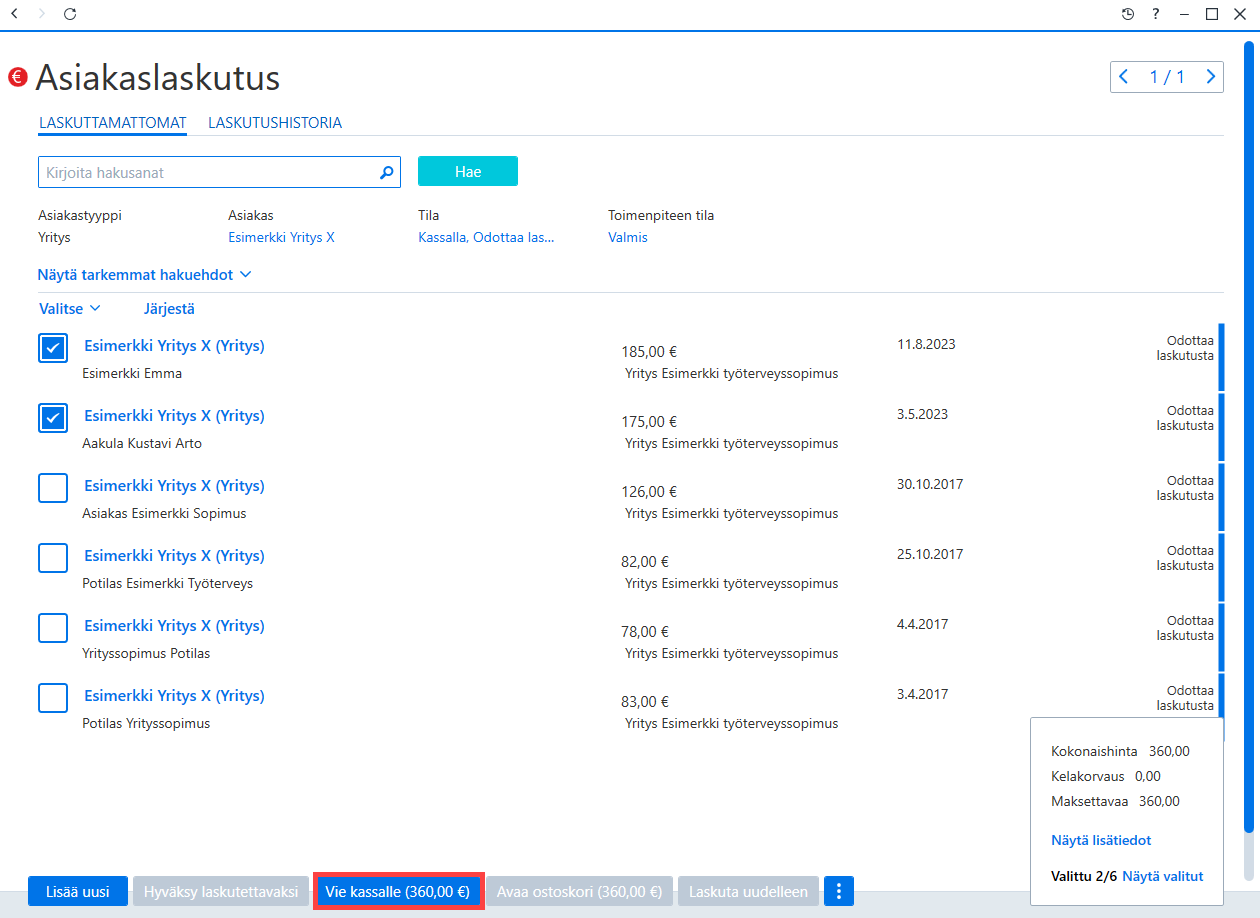The height and width of the screenshot is (918, 1260).
Task: Check the Yrityssopimus Potilas row
Action: pos(53,628)
